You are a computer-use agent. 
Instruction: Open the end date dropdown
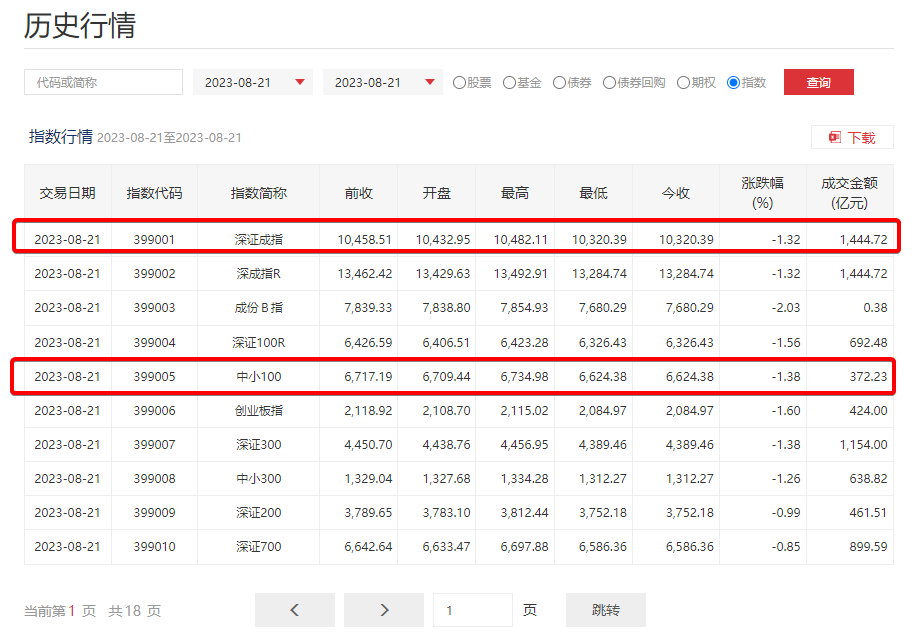(x=383, y=82)
